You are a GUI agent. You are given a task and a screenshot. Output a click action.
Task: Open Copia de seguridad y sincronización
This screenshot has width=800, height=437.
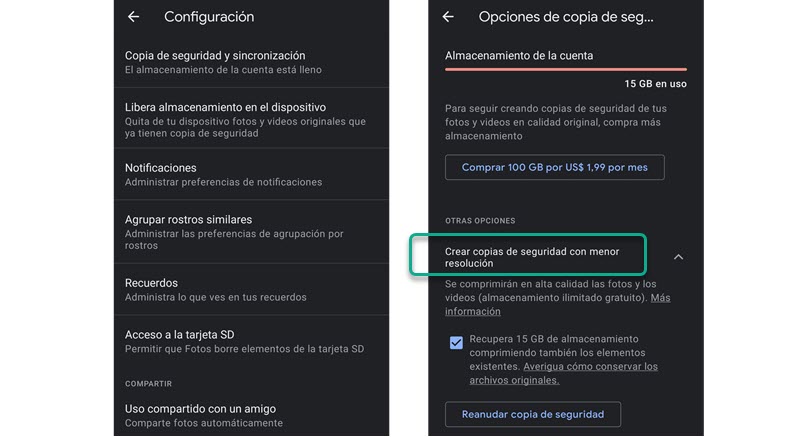(250, 62)
